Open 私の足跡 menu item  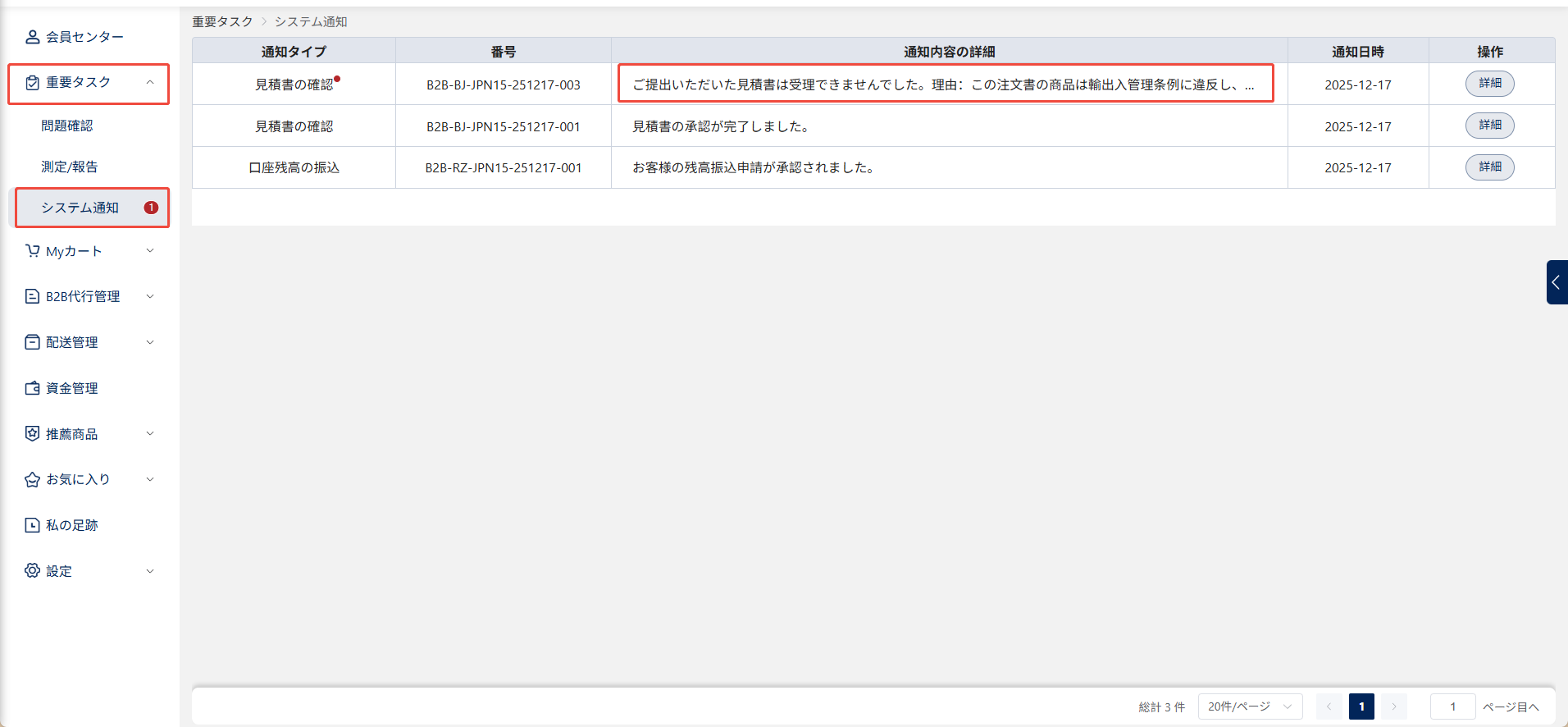(89, 525)
